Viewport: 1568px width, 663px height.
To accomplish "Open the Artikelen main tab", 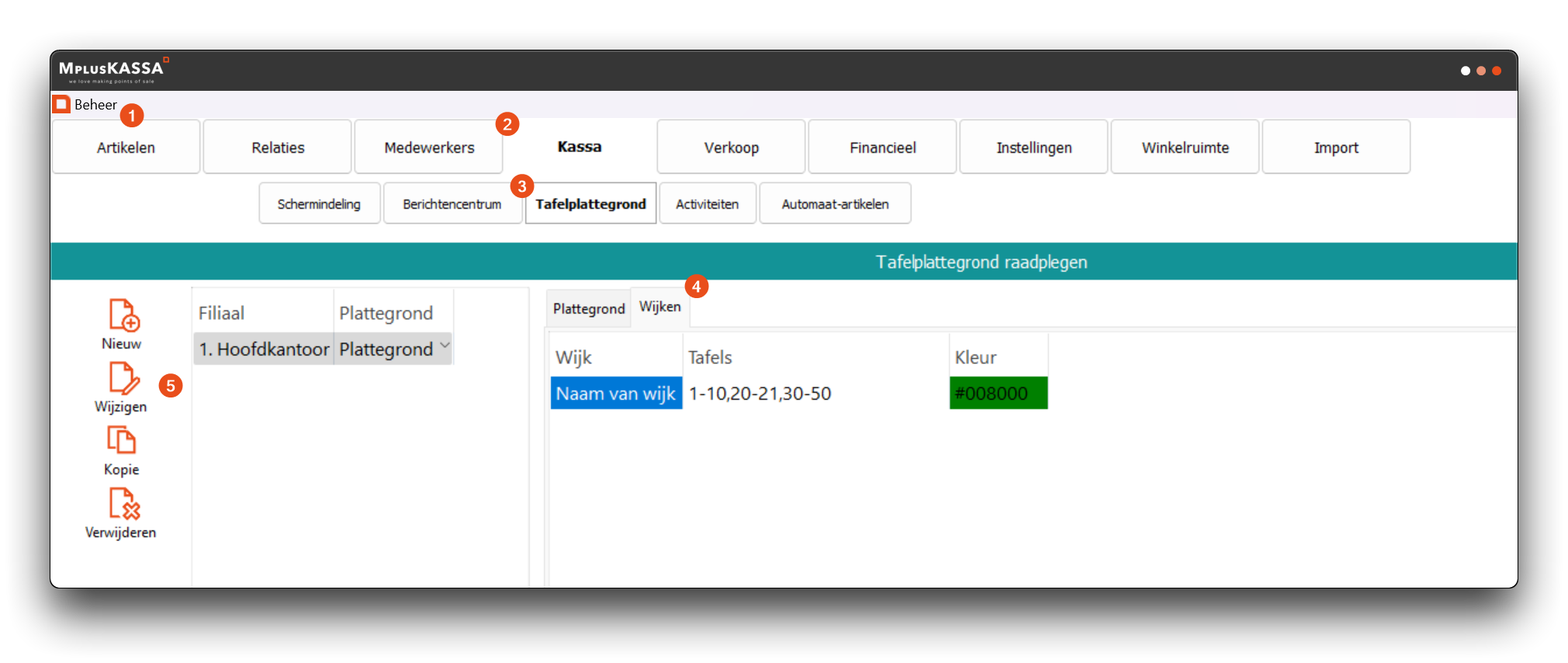I will tap(126, 148).
